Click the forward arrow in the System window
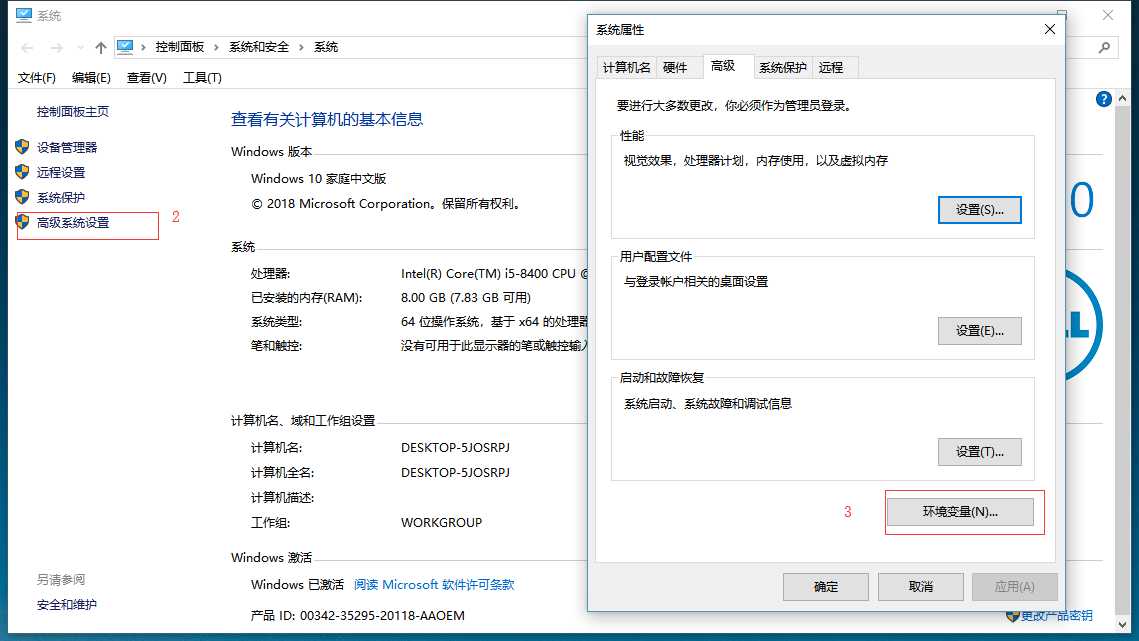This screenshot has width=1139, height=641. point(57,47)
